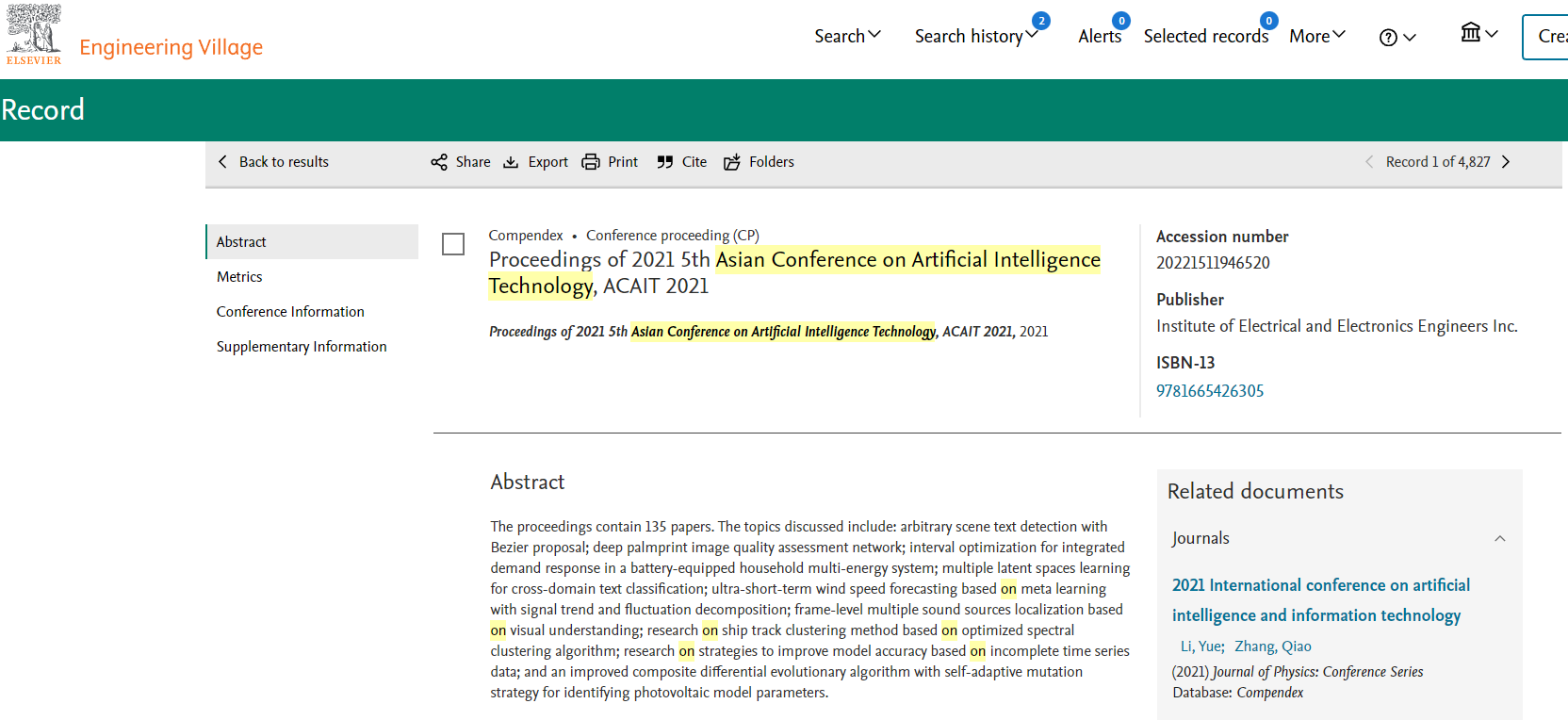
Task: Open the institution building icon menu
Action: (1479, 34)
